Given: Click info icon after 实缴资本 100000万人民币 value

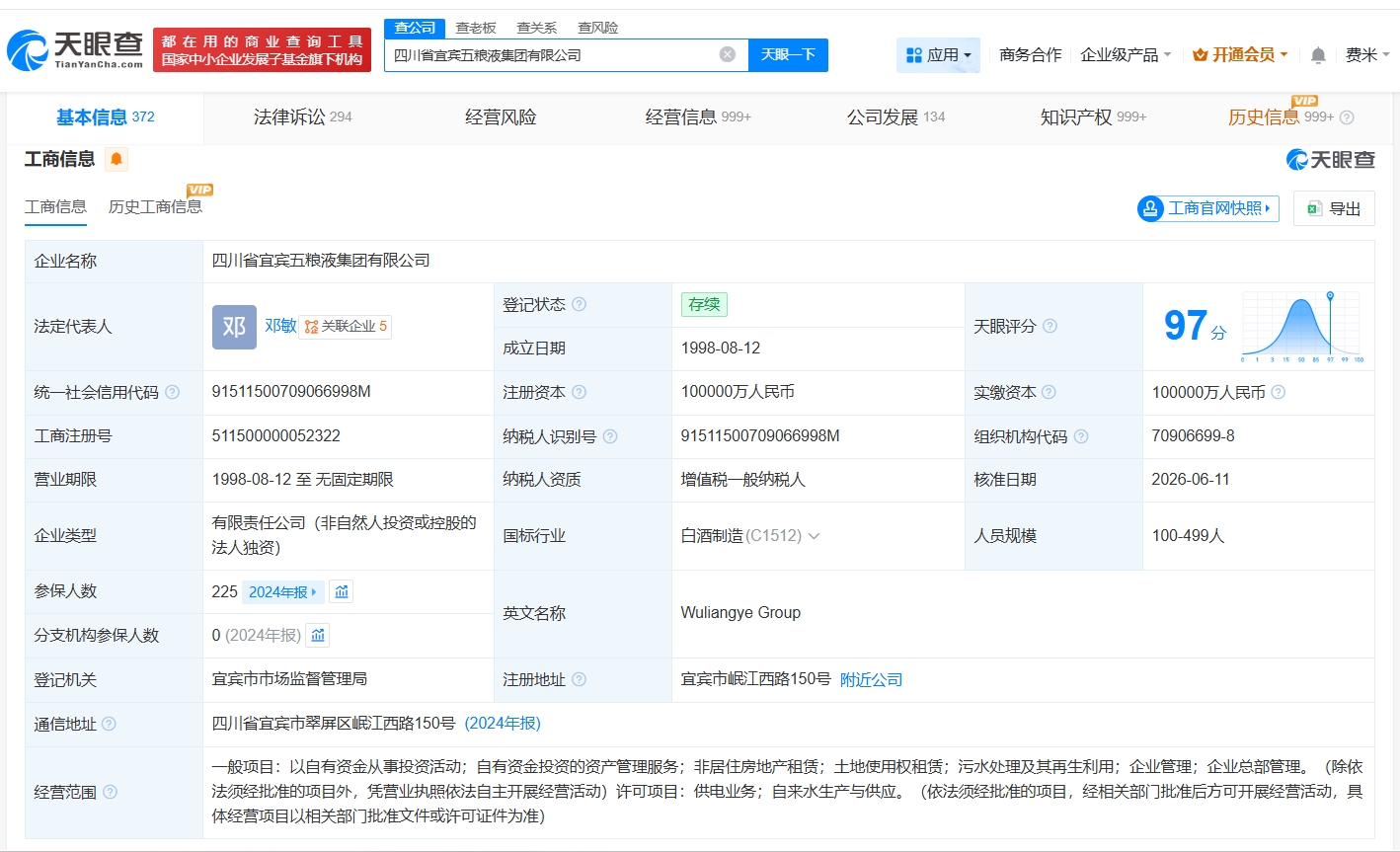Looking at the screenshot, I should (x=1279, y=392).
